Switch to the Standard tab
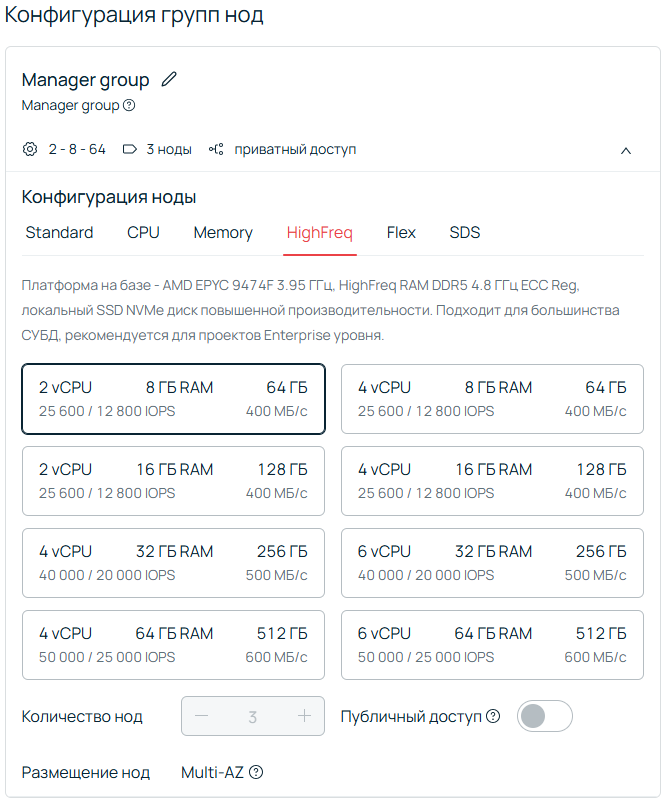The height and width of the screenshot is (802, 665). 59,233
